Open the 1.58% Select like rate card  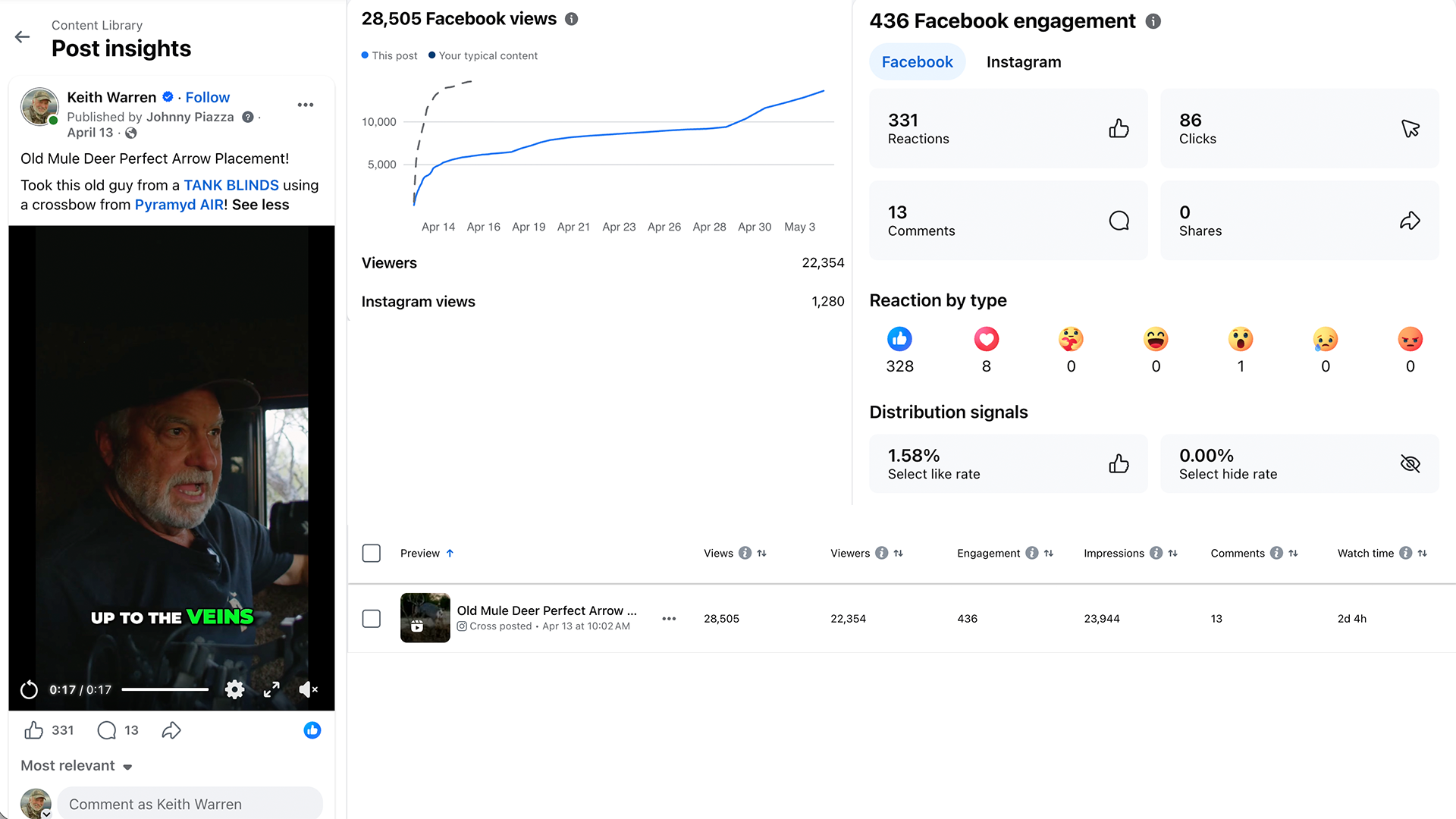pyautogui.click(x=1008, y=464)
